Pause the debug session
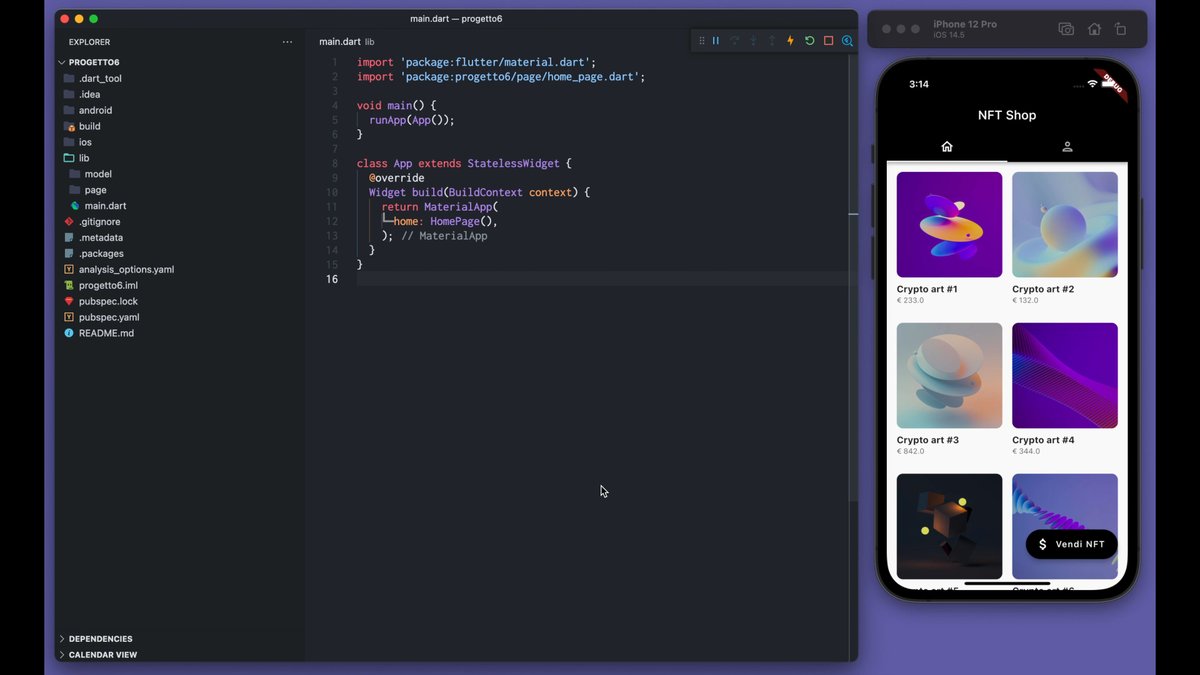This screenshot has width=1200, height=675. 716,41
